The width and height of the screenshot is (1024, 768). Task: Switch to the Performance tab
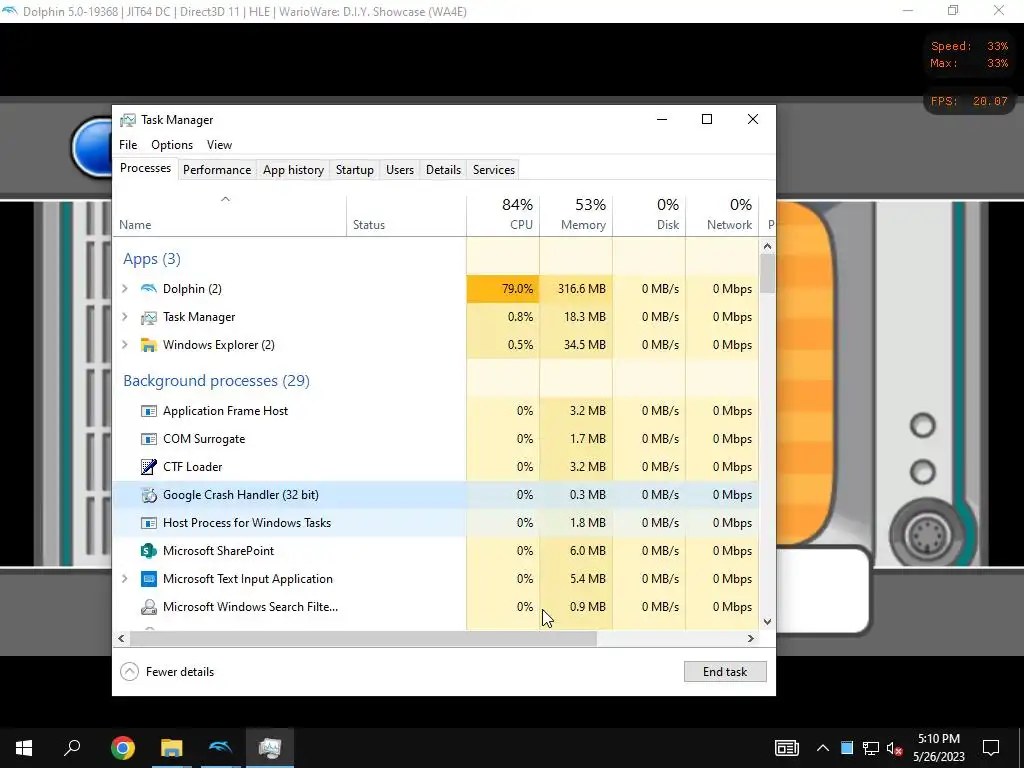click(x=217, y=170)
